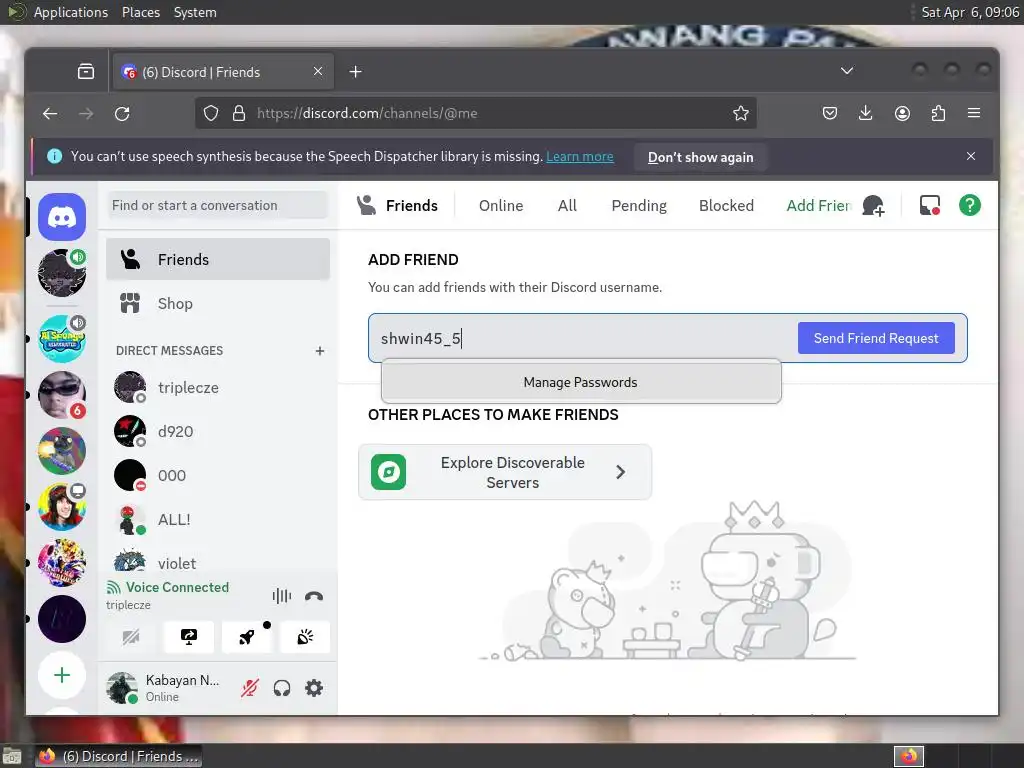This screenshot has height=768, width=1024.
Task: Open Firefox account icon
Action: point(902,114)
